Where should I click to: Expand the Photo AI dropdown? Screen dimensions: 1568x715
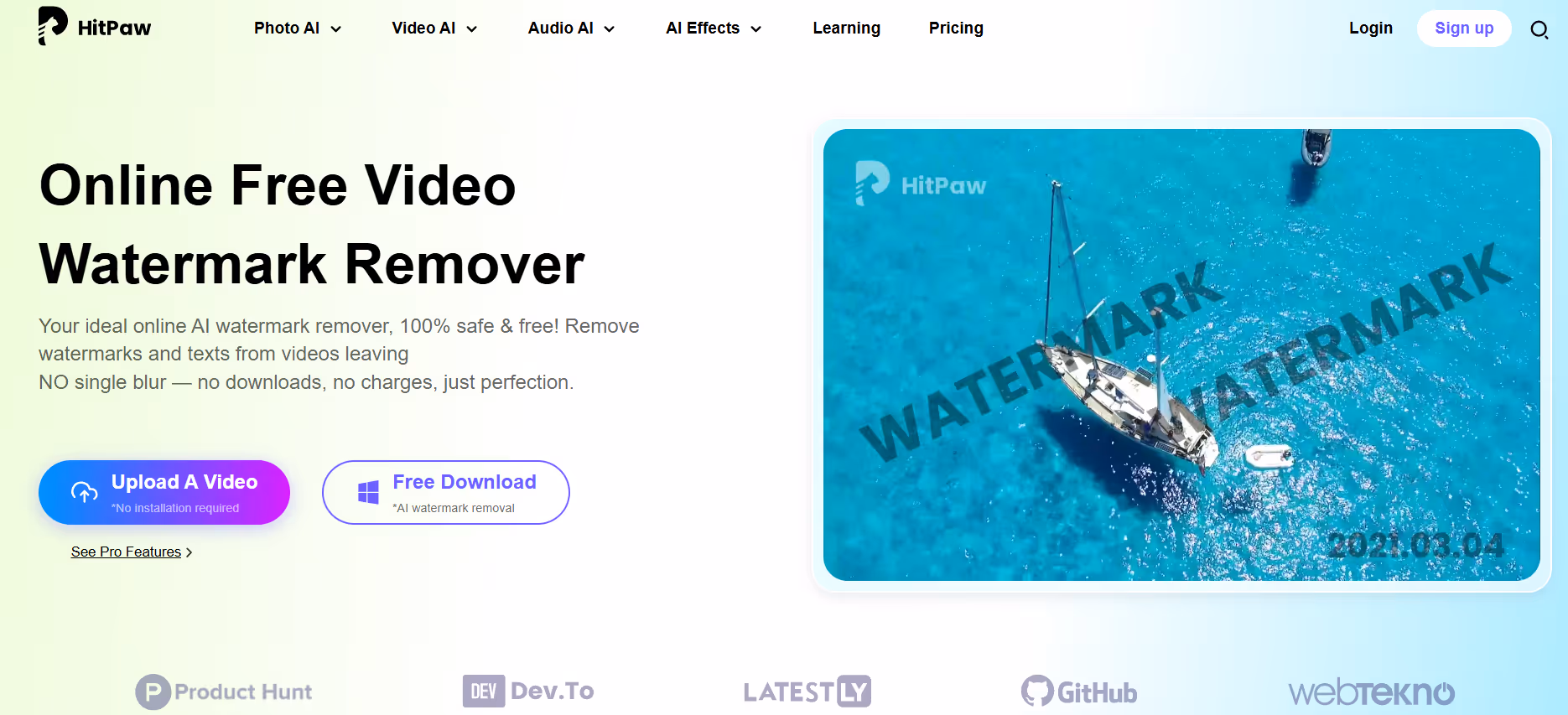298,28
